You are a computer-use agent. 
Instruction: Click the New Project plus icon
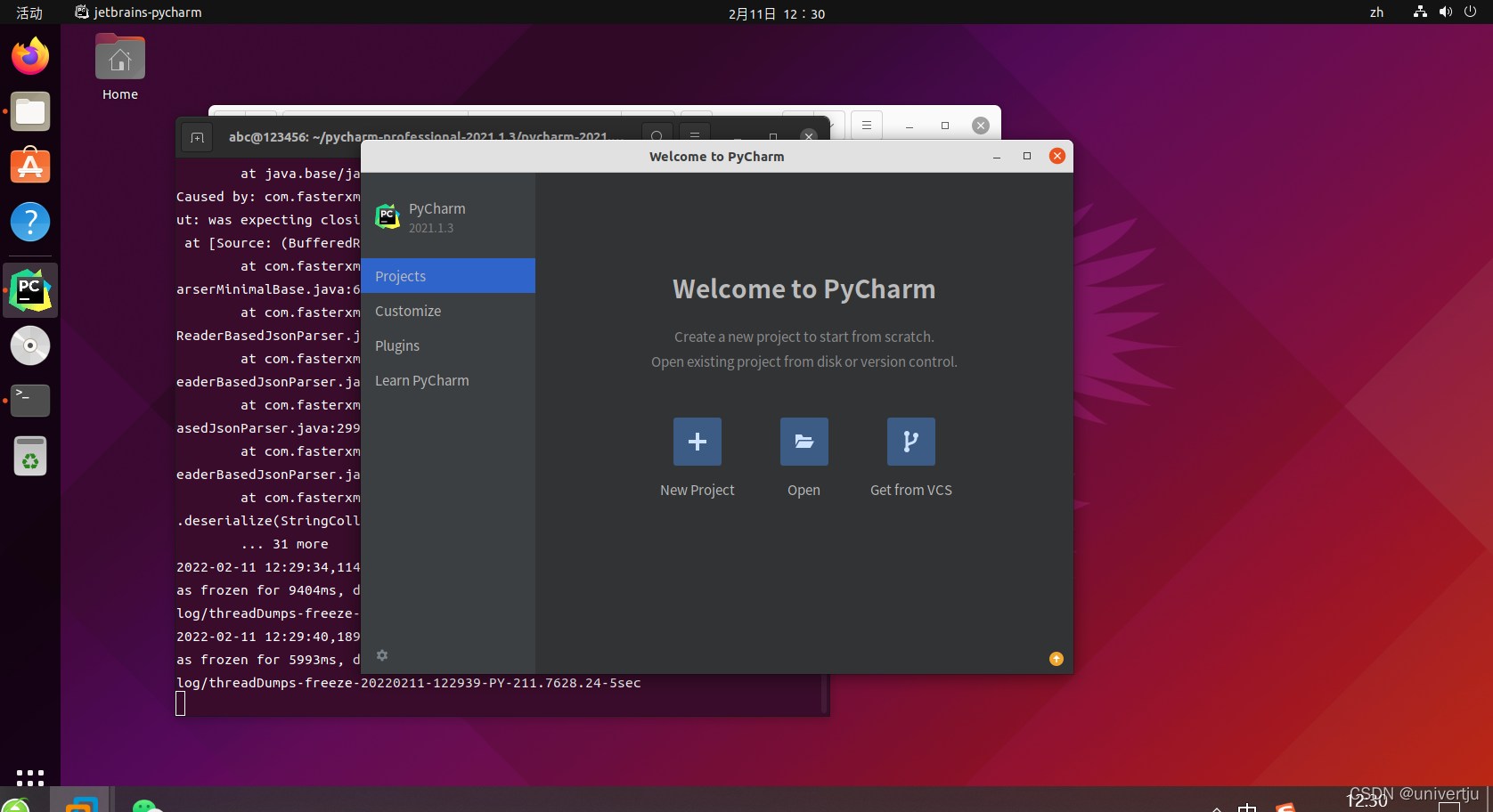[x=698, y=442]
